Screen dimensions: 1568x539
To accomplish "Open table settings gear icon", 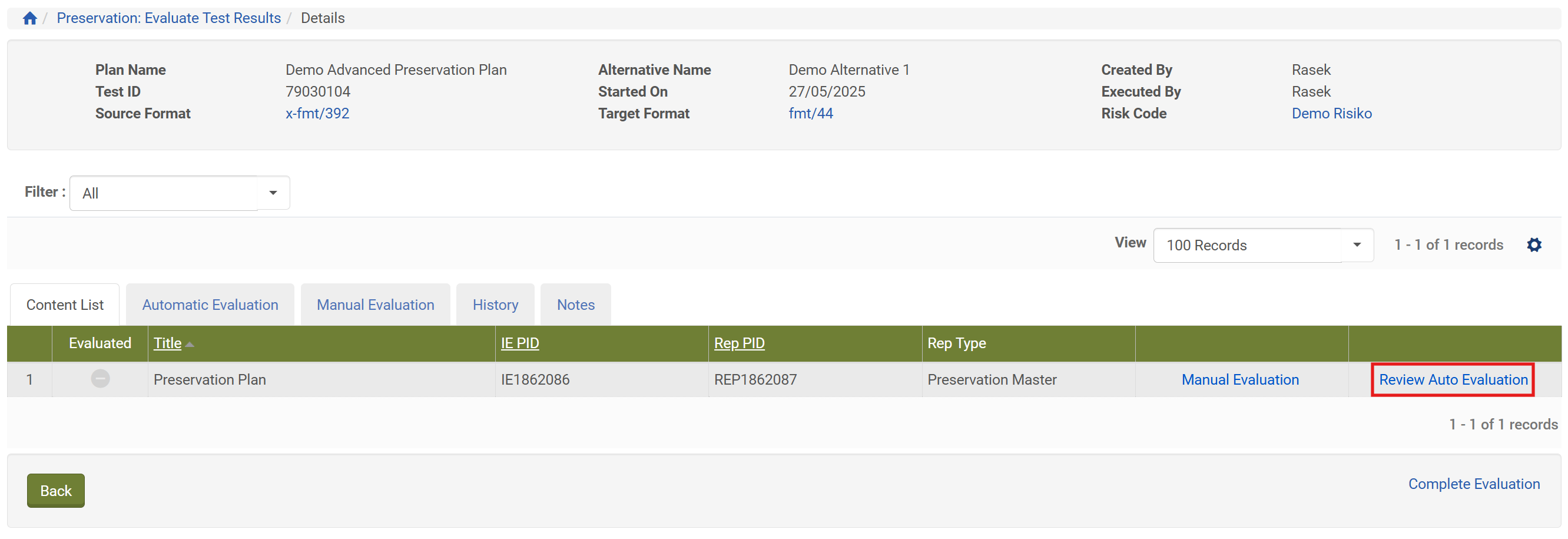I will pos(1534,245).
